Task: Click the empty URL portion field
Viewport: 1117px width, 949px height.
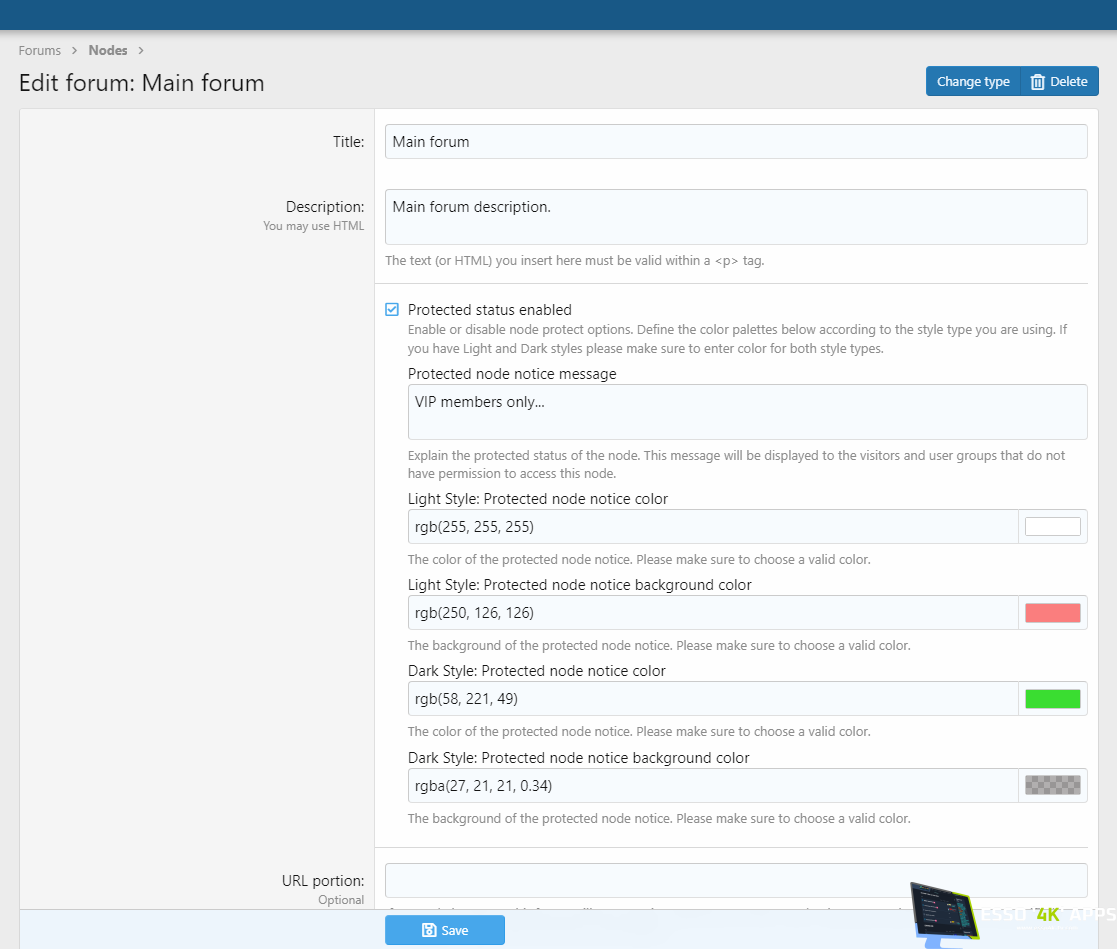Action: pyautogui.click(x=735, y=881)
